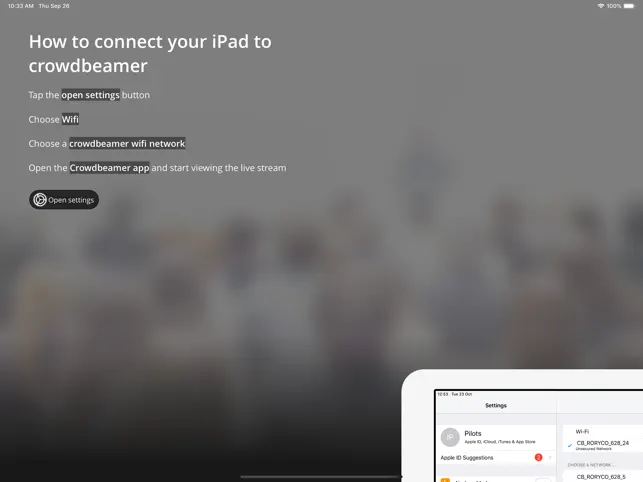Click CB_RORYCO_628_24 network in preview
Viewport: 643px width, 482px height.
[x=602, y=443]
